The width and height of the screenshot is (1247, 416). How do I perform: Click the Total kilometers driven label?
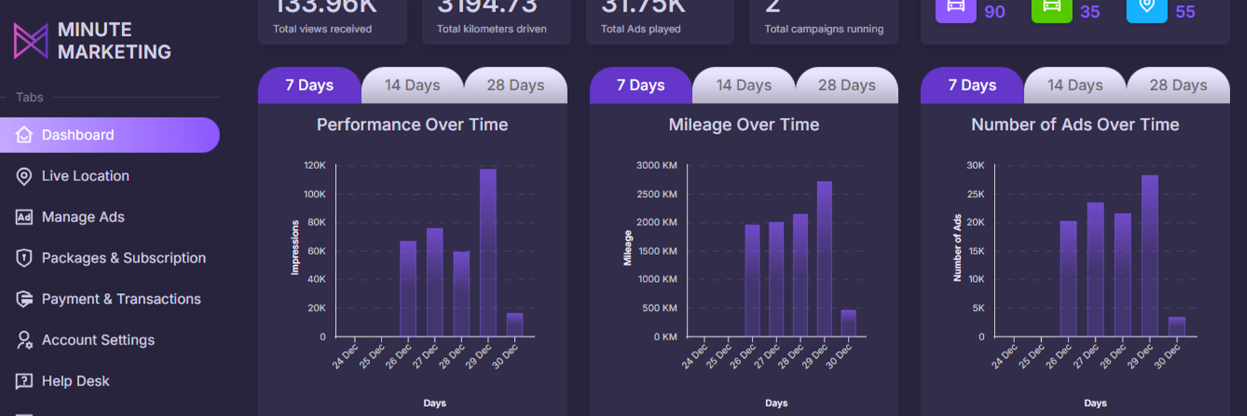click(x=492, y=29)
